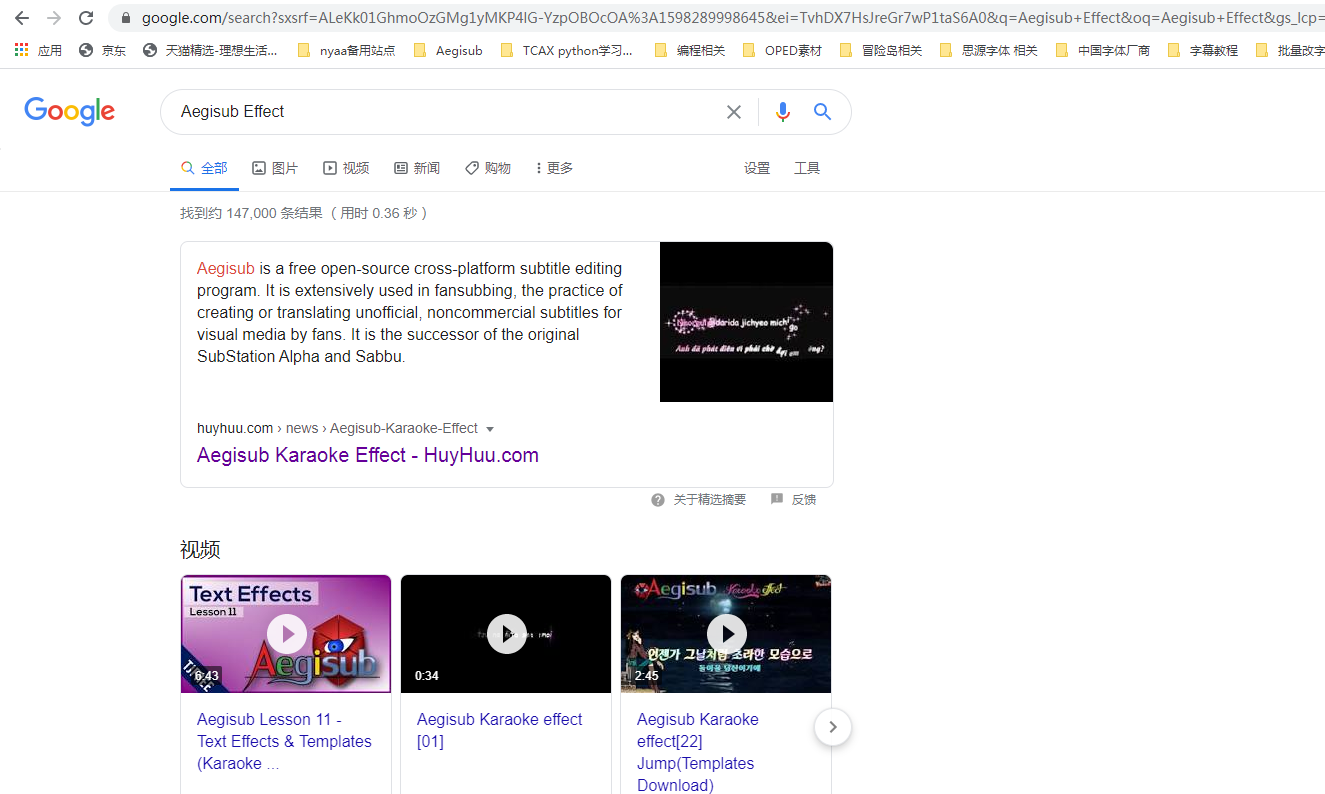Click the browser refresh icon

pyautogui.click(x=84, y=17)
